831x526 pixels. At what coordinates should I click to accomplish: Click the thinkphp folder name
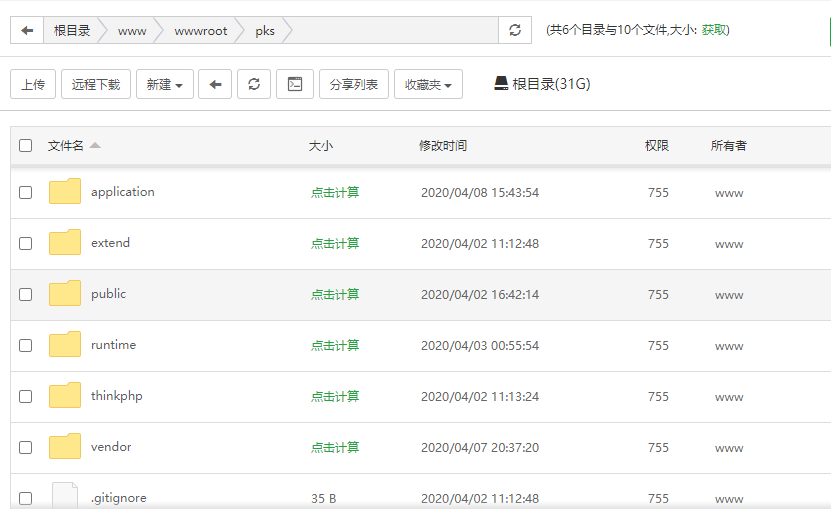click(x=117, y=397)
